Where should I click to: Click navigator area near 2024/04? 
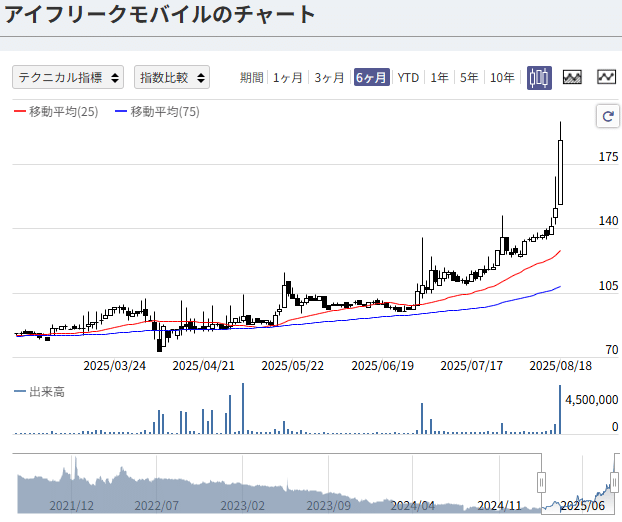click(413, 505)
